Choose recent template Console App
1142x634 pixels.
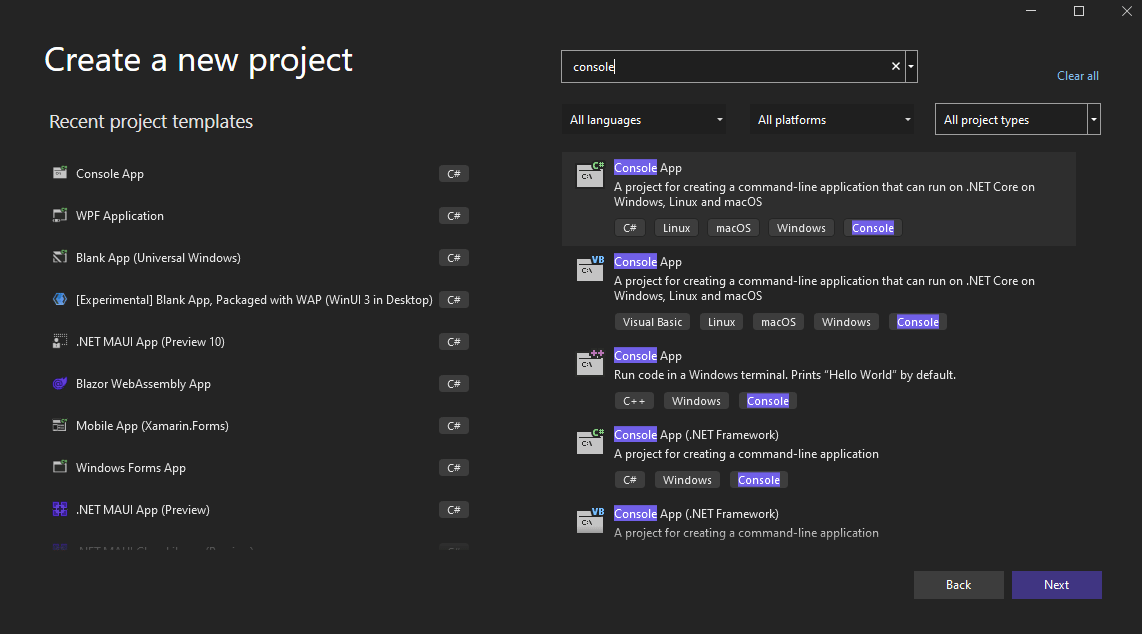260,173
